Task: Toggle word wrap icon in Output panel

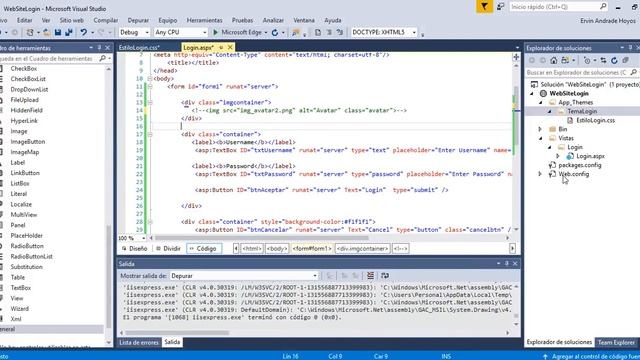Action: coord(385,276)
